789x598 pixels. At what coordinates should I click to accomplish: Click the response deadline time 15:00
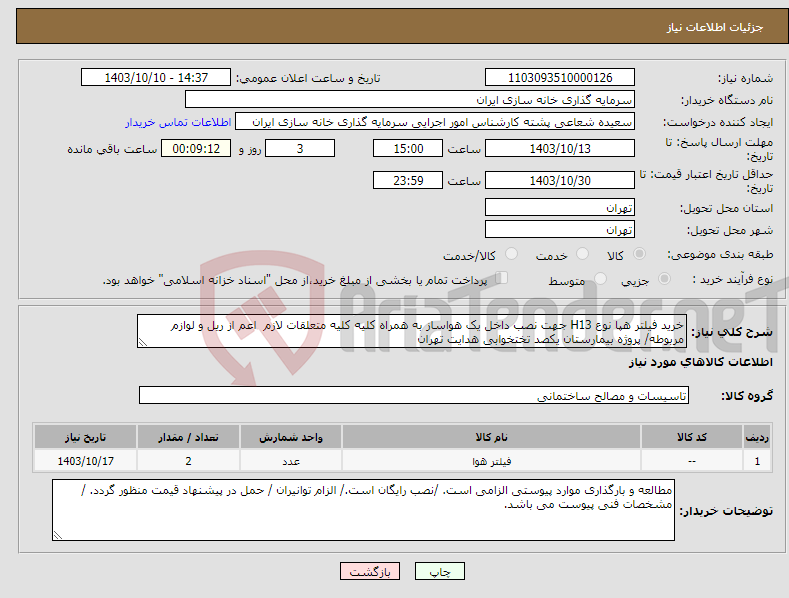pyautogui.click(x=408, y=148)
